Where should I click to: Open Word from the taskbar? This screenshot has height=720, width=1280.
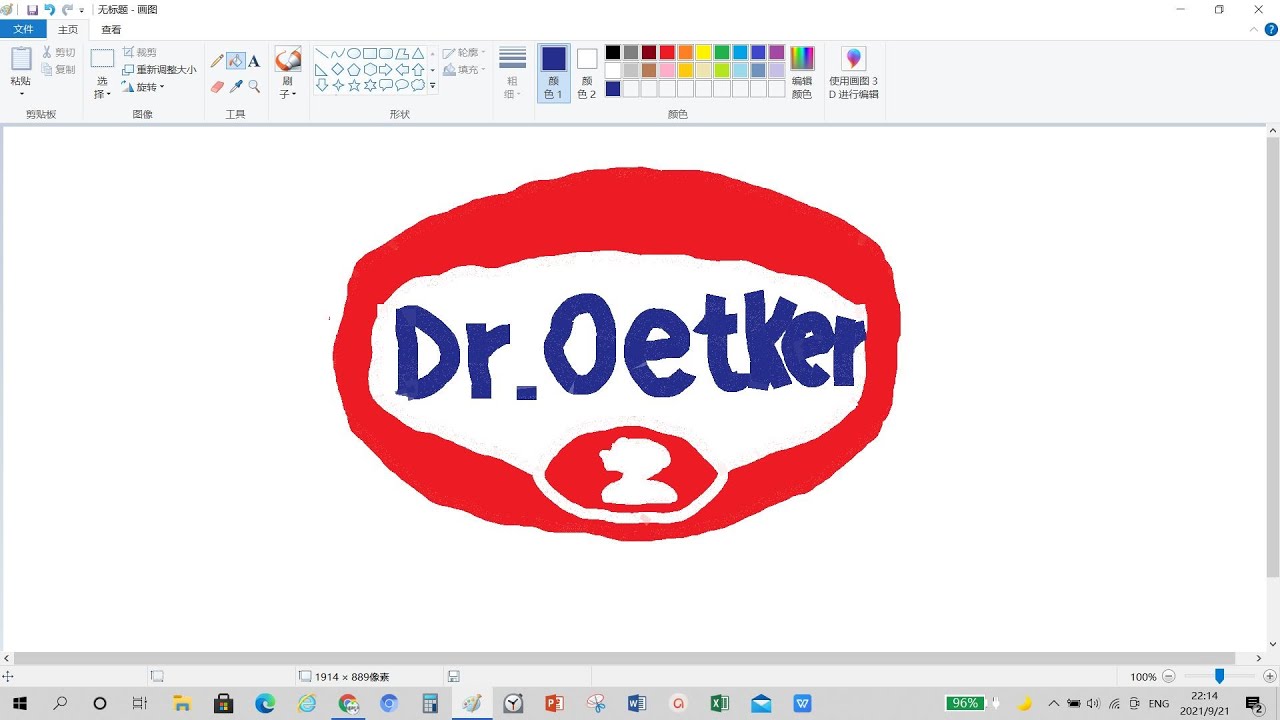tap(637, 704)
